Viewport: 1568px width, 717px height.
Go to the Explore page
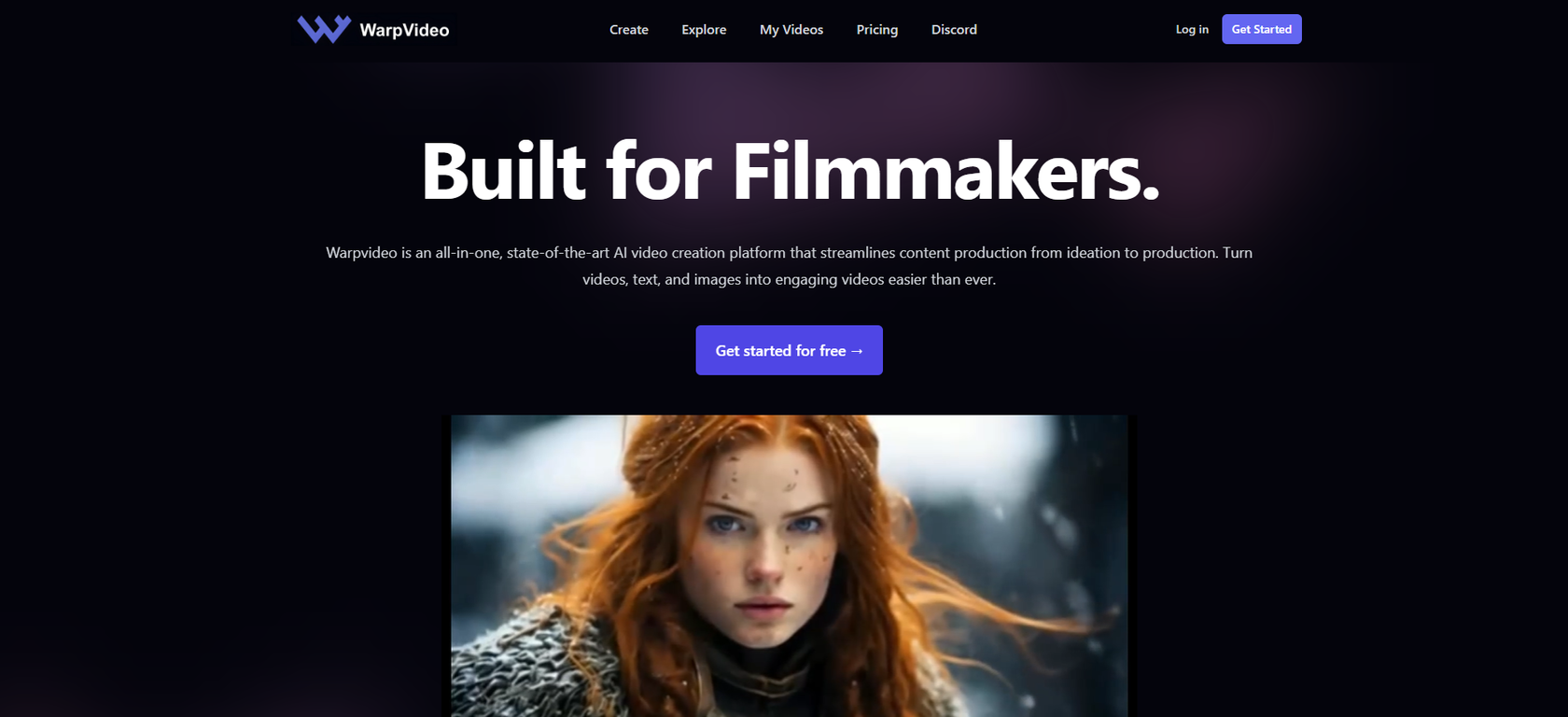click(704, 30)
